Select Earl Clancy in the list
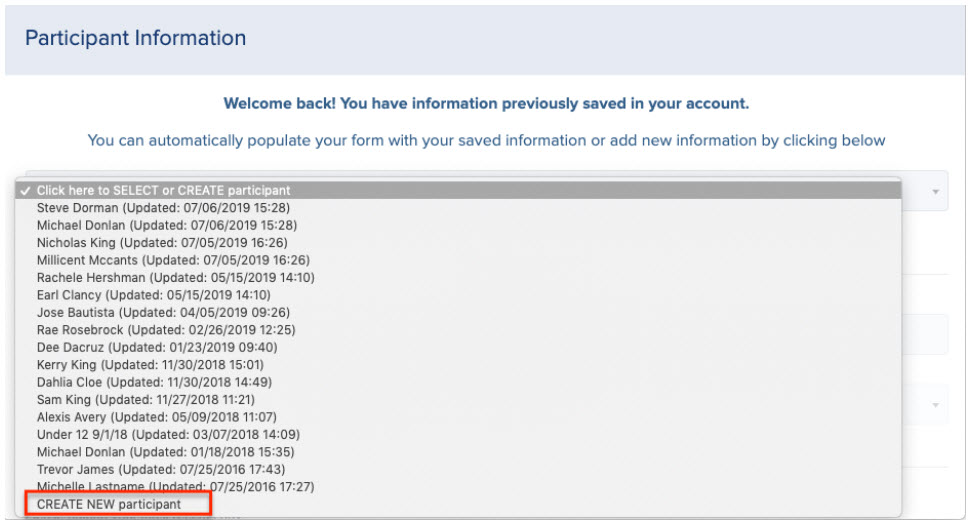This screenshot has height=528, width=971. (458, 295)
